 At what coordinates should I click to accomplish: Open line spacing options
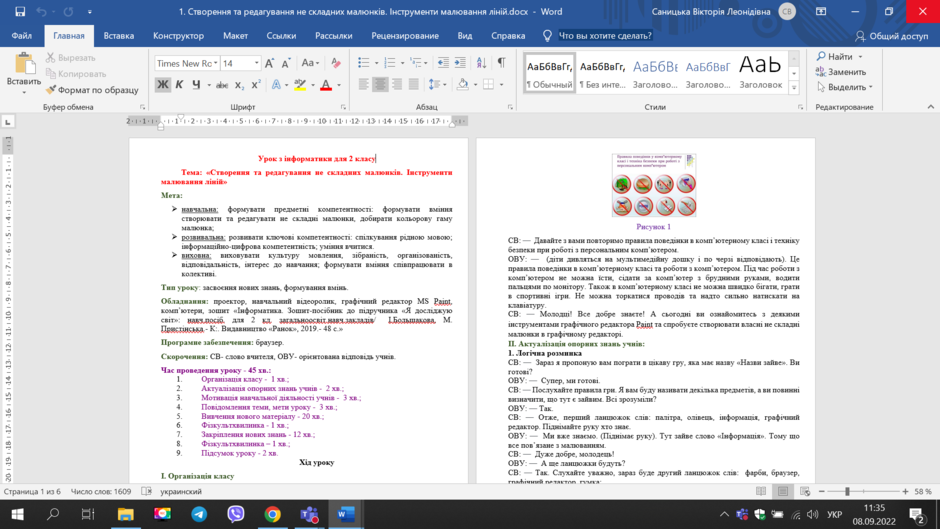pos(435,85)
